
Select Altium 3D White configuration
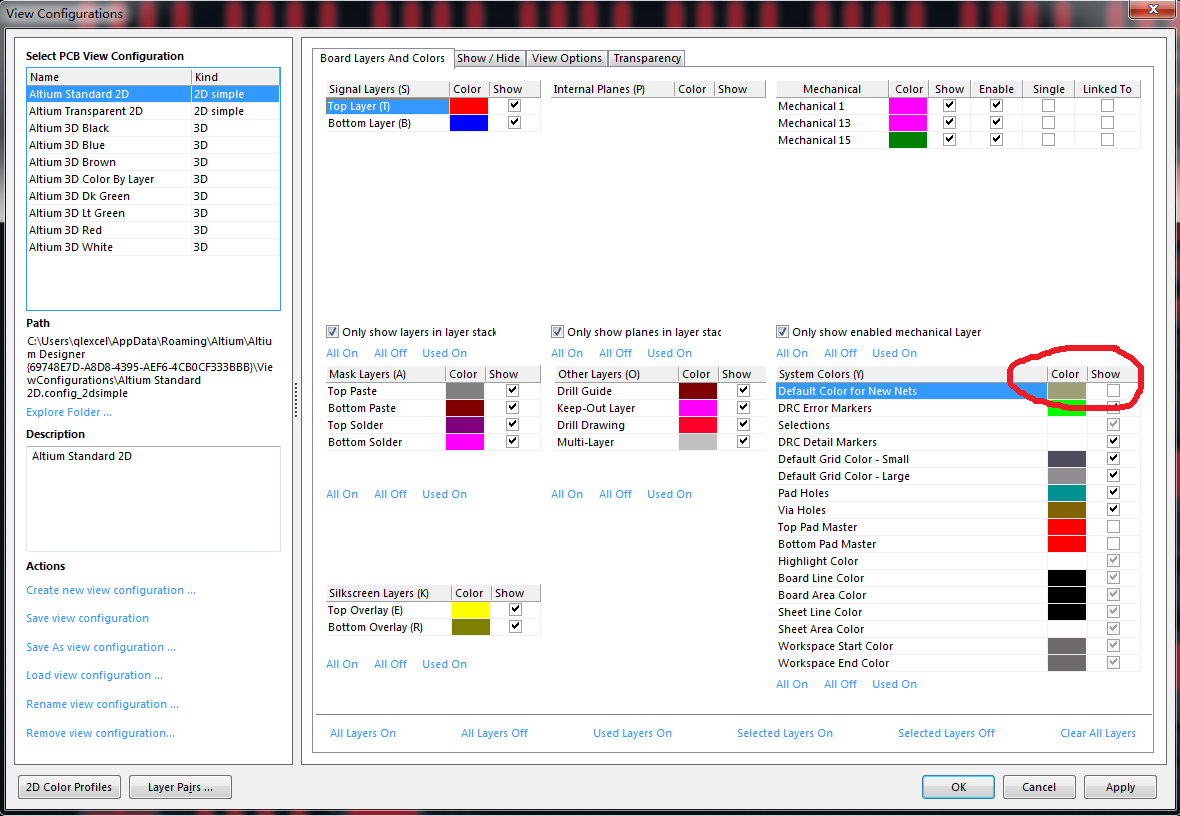[153, 247]
